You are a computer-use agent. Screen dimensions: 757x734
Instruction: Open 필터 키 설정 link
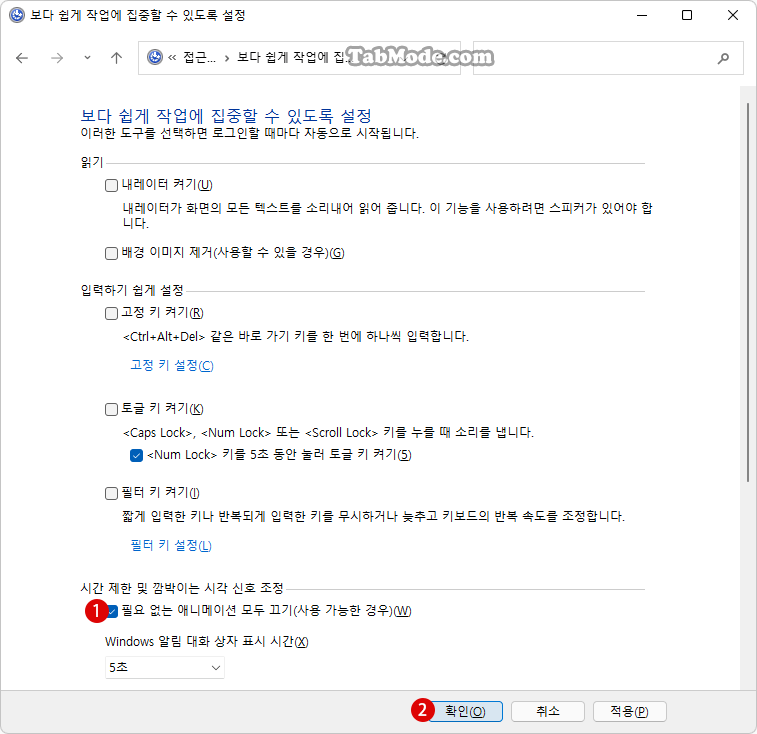171,546
